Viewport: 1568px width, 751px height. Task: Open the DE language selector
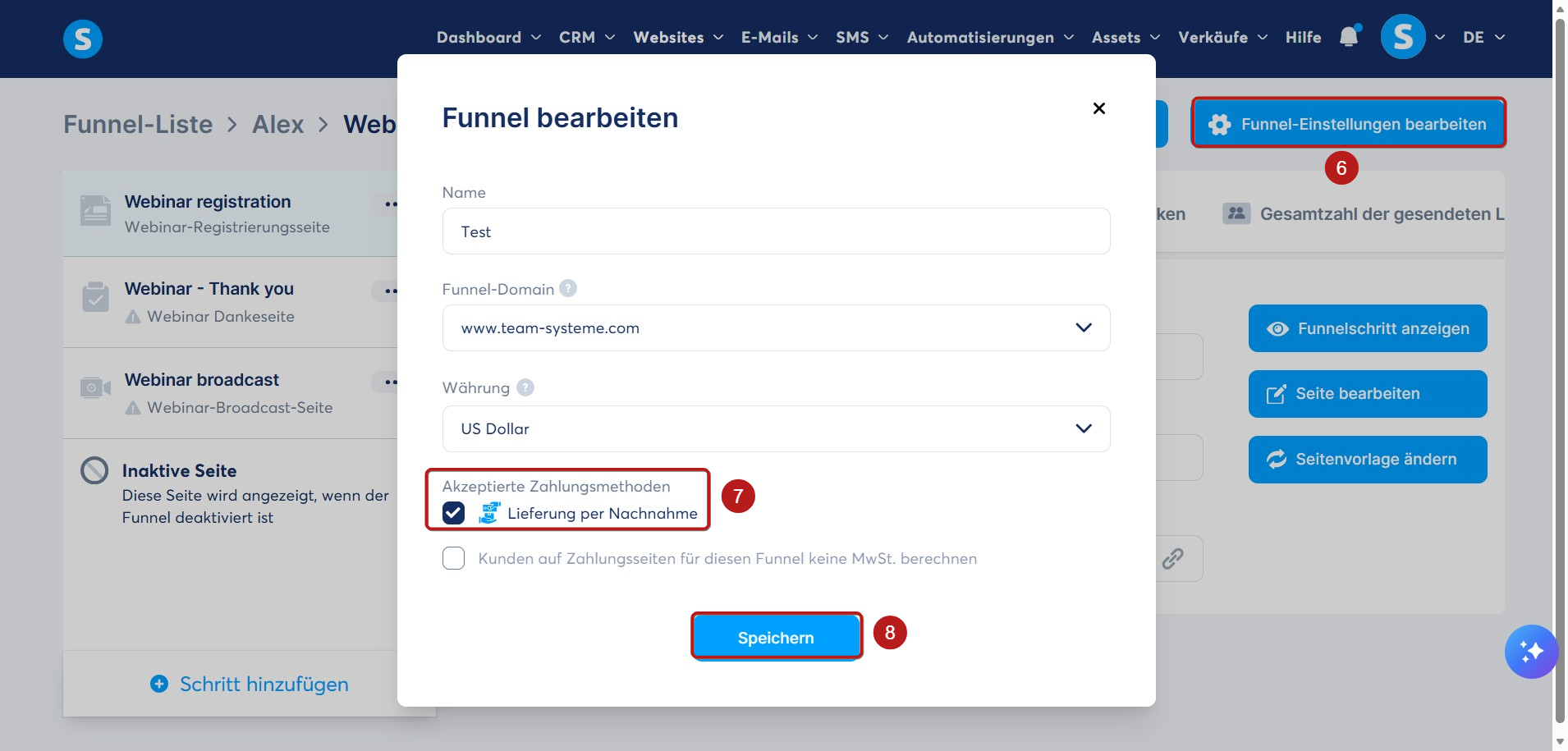(1483, 37)
